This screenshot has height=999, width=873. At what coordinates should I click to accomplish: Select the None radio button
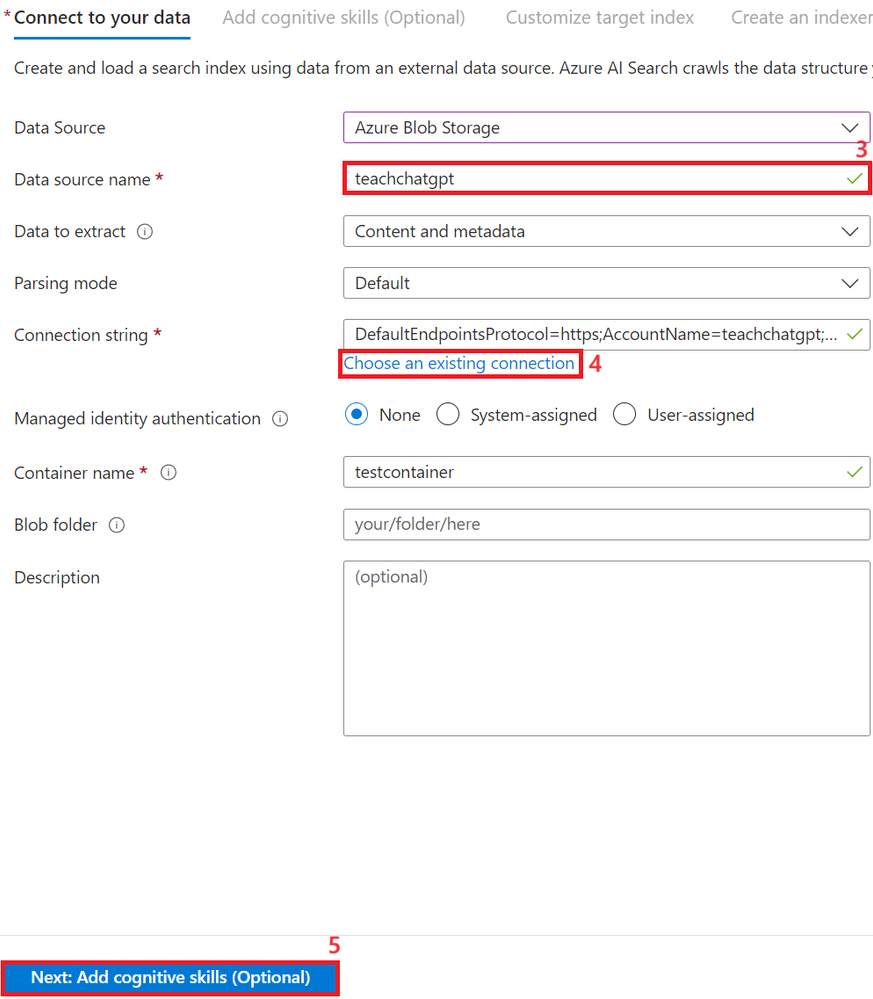[x=357, y=415]
